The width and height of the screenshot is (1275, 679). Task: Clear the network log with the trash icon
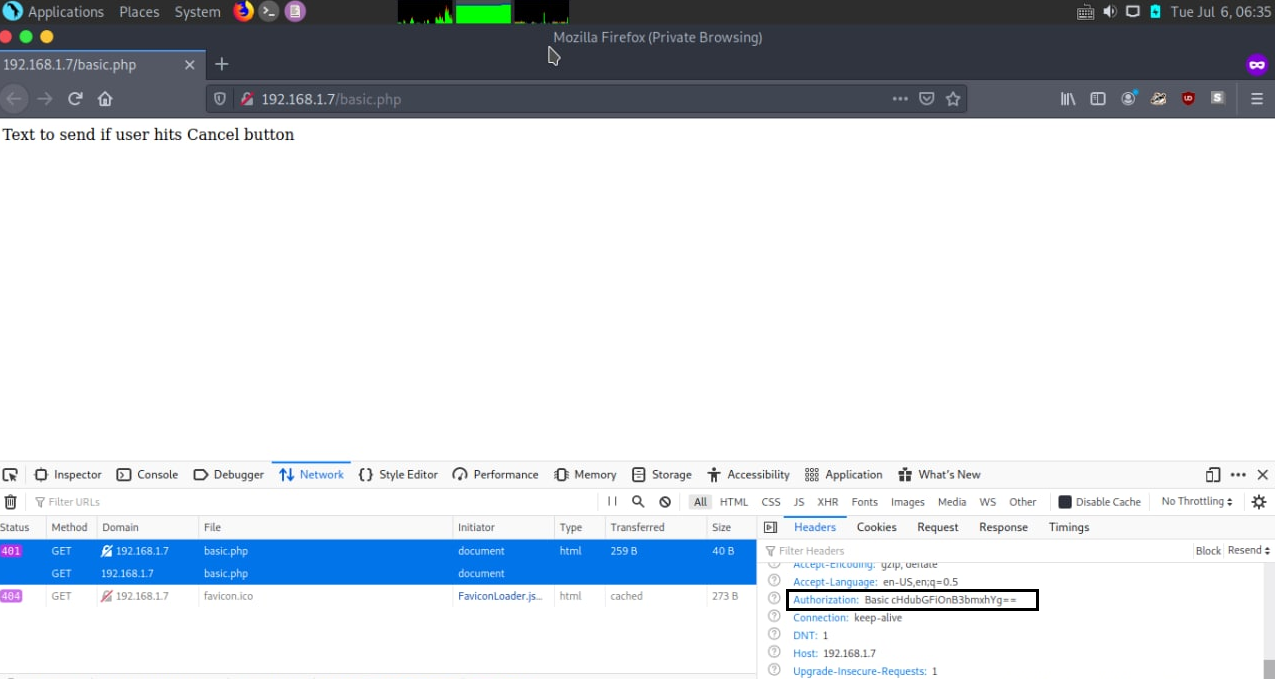10,502
